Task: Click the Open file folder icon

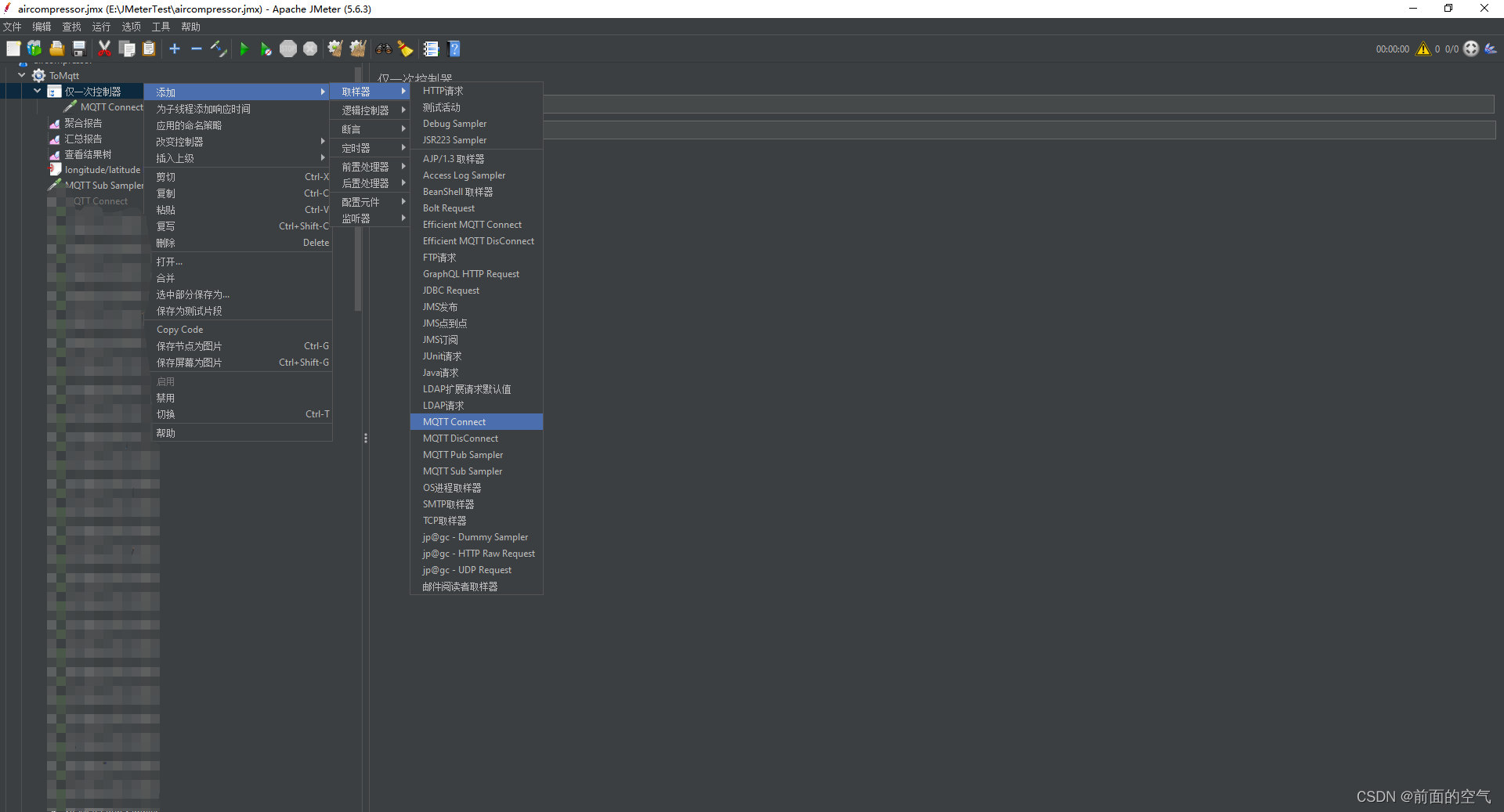Action: coord(57,49)
